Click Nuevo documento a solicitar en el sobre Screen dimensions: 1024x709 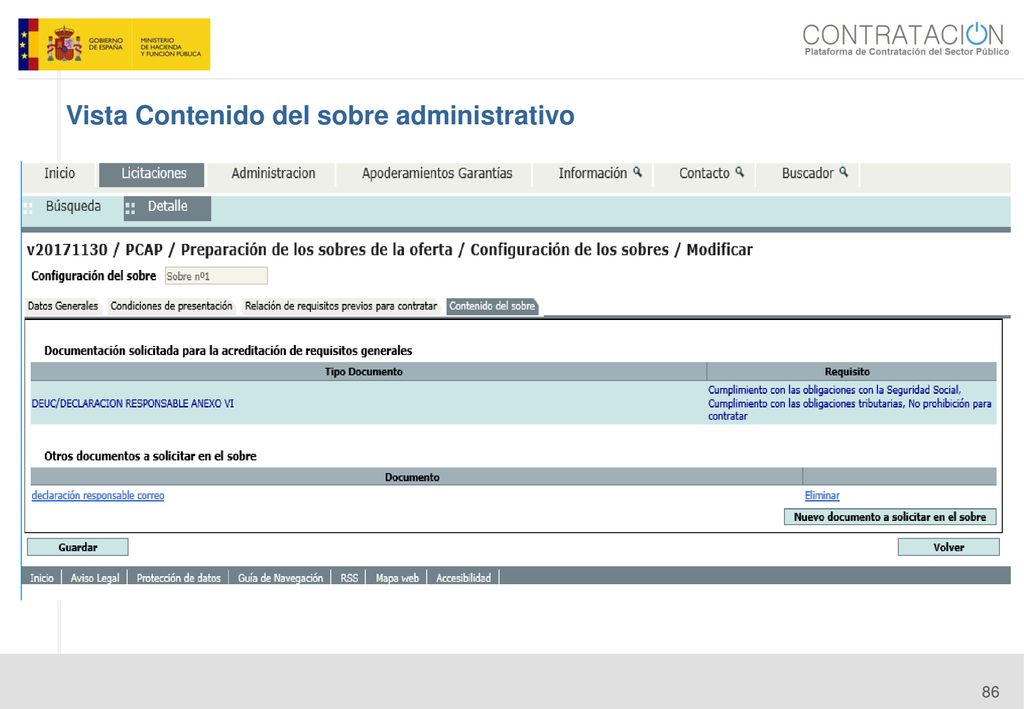[890, 517]
